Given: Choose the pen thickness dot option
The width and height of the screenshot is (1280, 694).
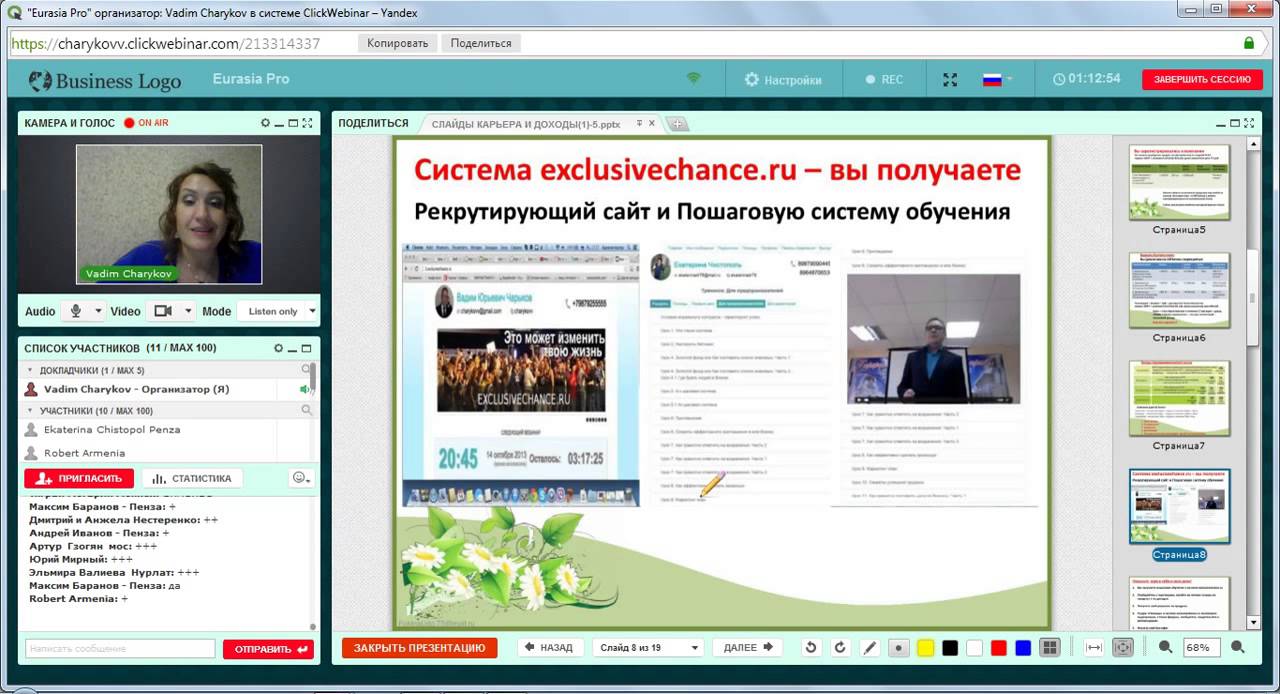Looking at the screenshot, I should 899,648.
